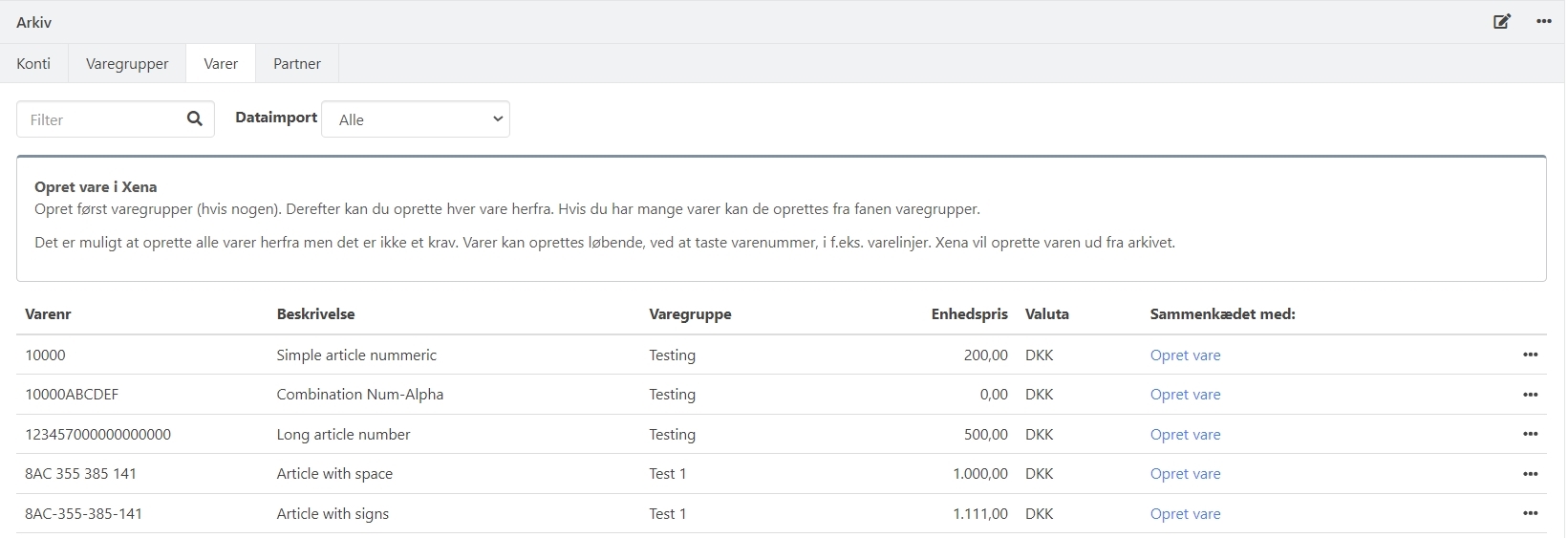Viewport: 1568px width, 538px height.
Task: Open the Partner tab
Action: tap(297, 64)
